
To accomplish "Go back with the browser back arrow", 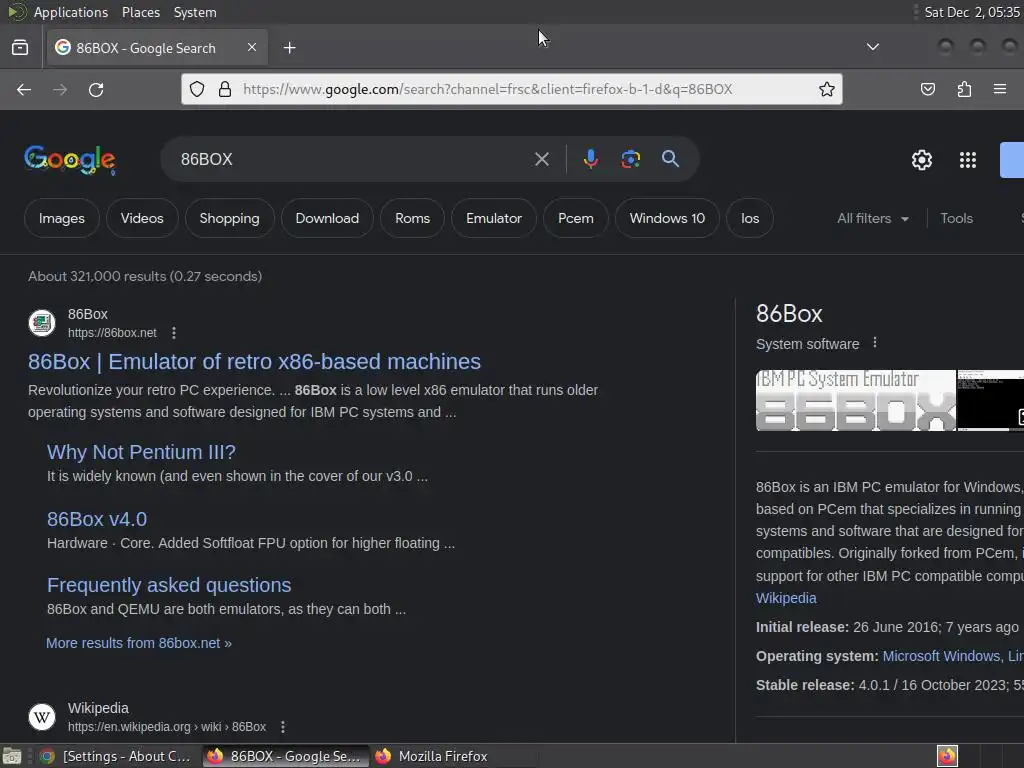I will [x=24, y=89].
